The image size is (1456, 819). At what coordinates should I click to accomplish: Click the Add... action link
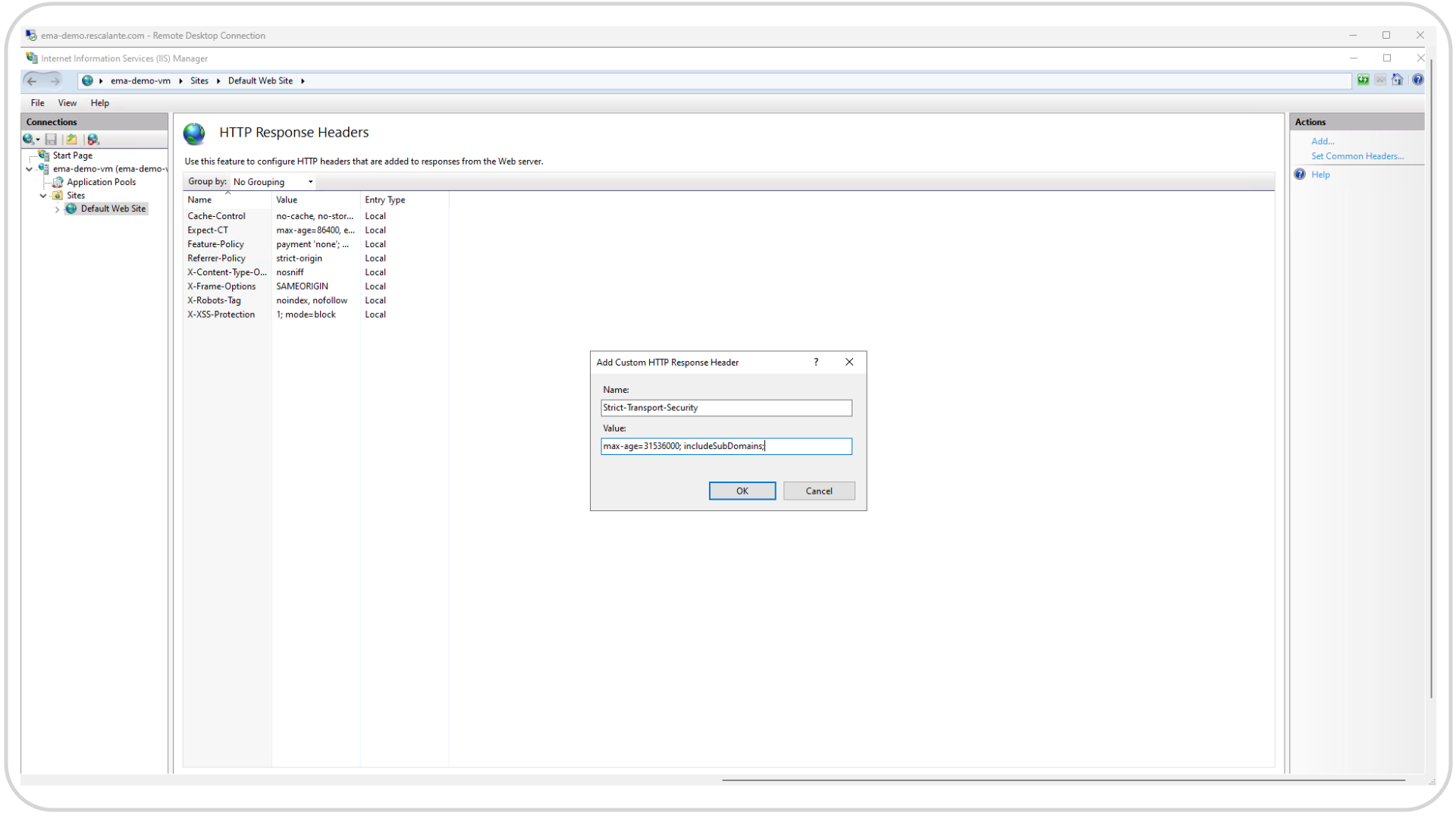point(1323,142)
